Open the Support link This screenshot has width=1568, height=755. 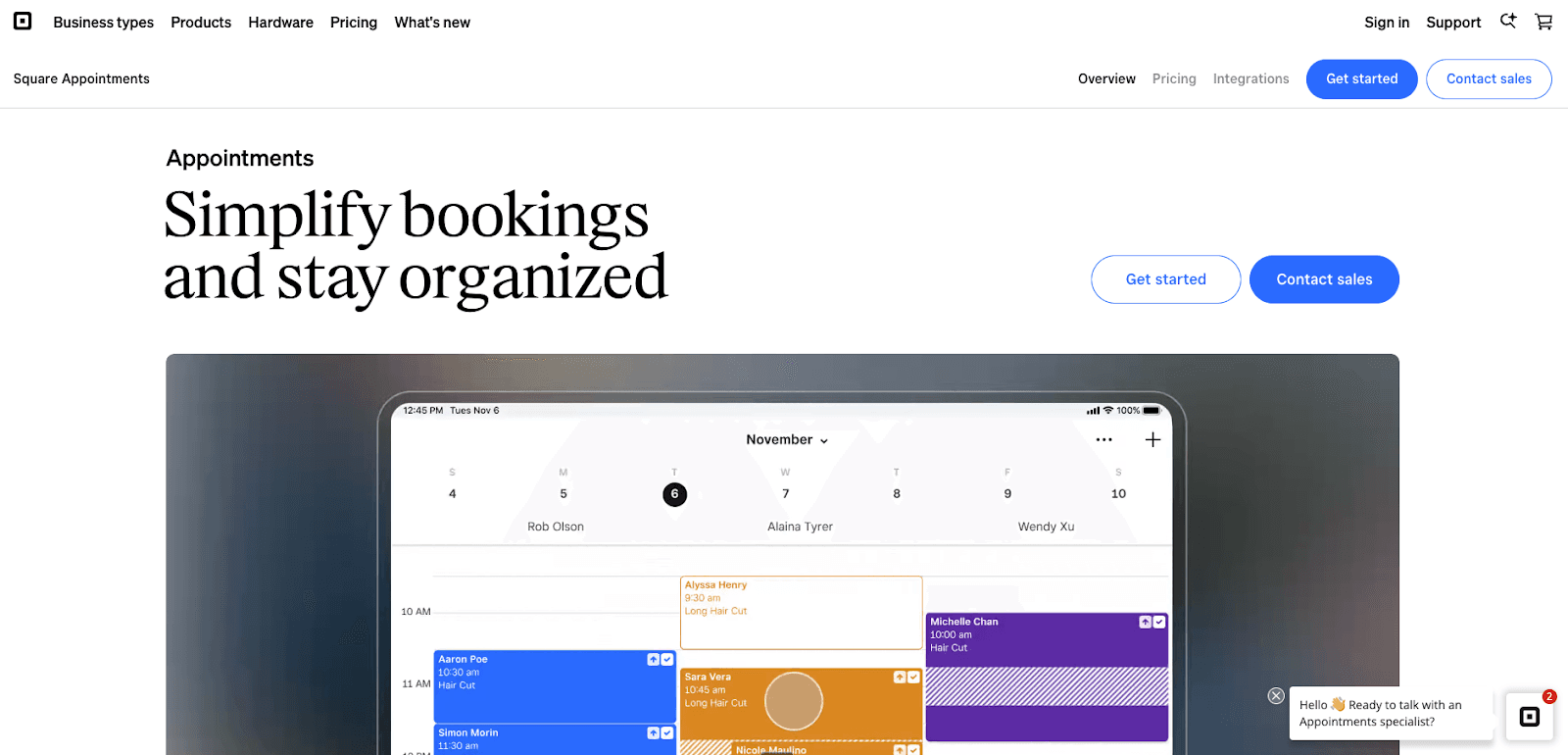click(1453, 23)
